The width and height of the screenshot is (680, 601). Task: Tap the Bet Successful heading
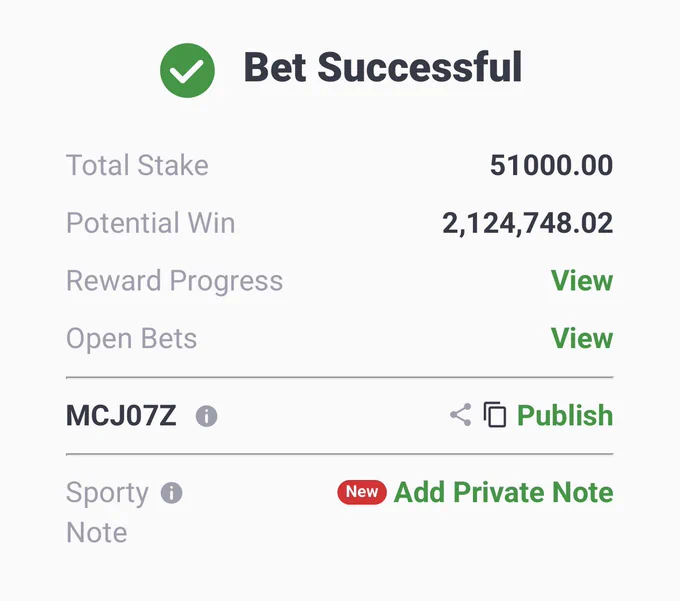pos(383,67)
